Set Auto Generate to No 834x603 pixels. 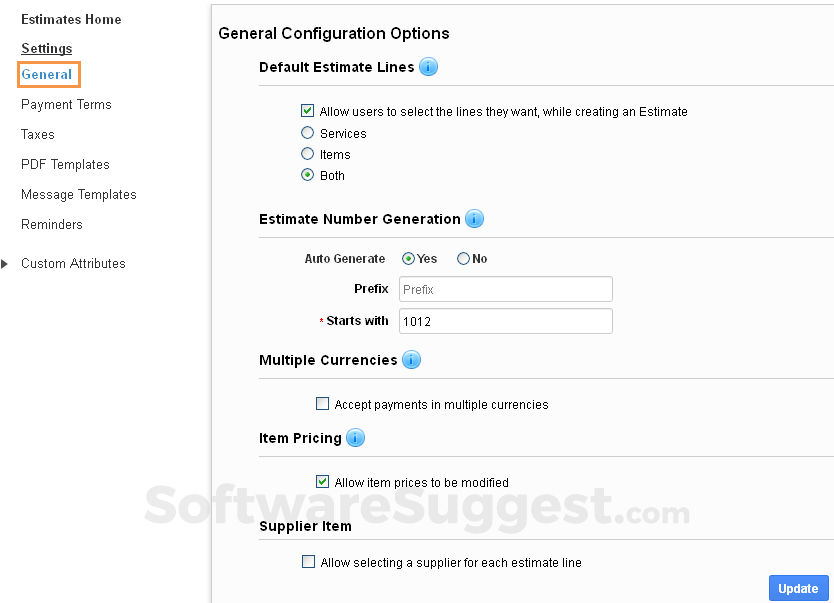click(x=461, y=258)
